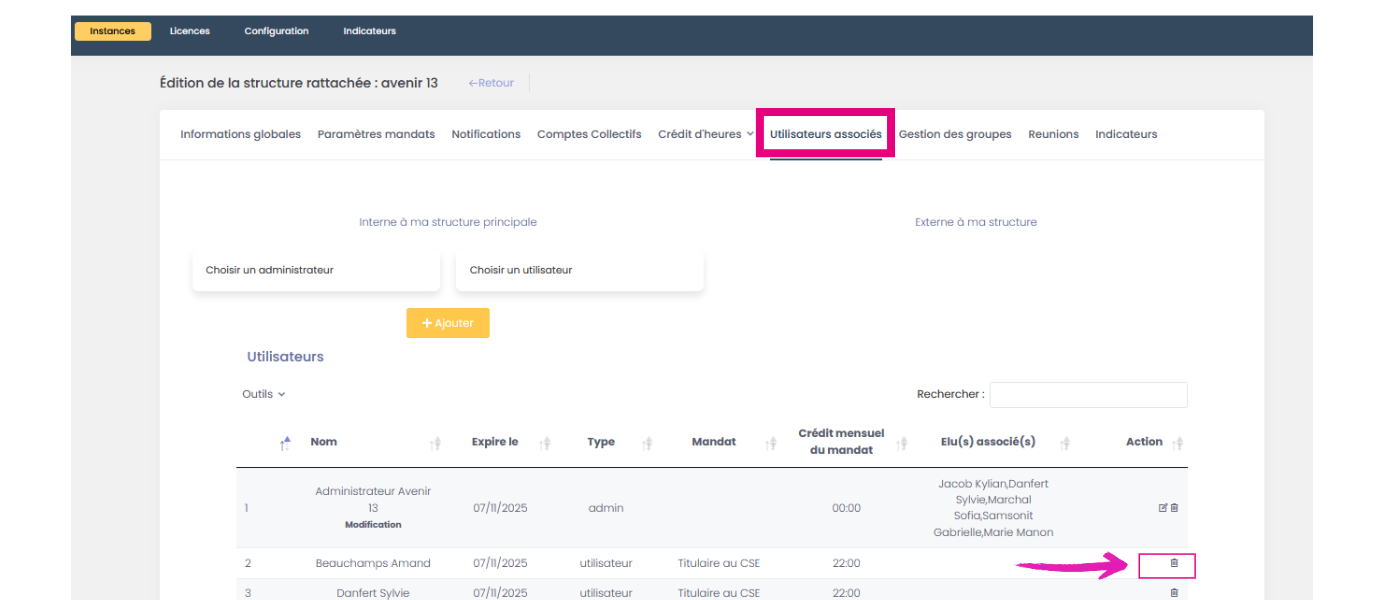
Task: Switch to Reunions tab
Action: click(1053, 134)
